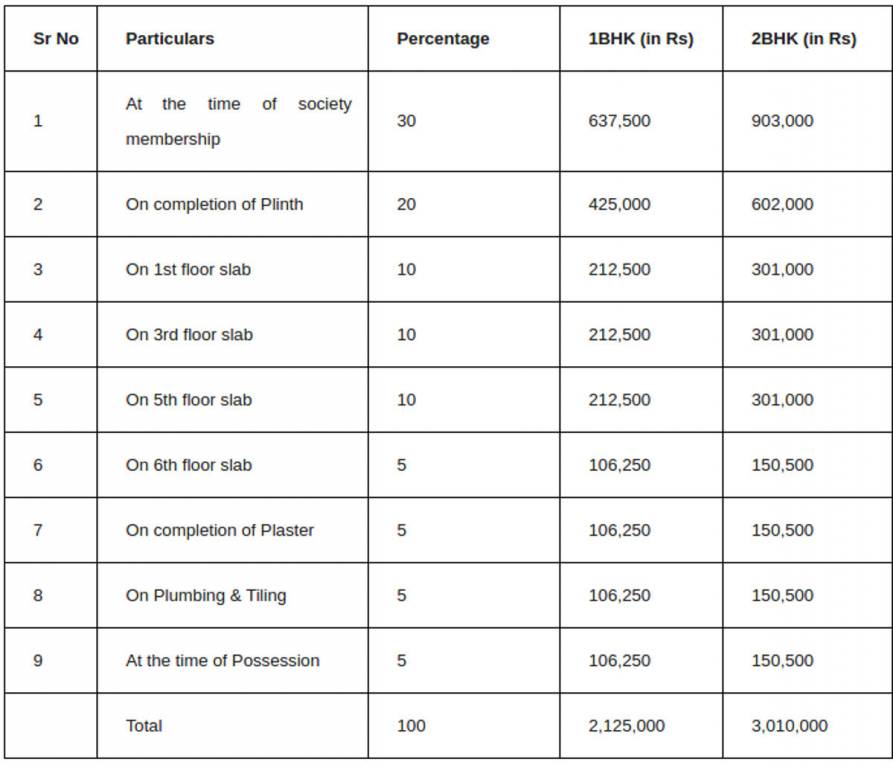
Task: Click the 'On 3rd floor slab' cell
Action: click(x=232, y=334)
